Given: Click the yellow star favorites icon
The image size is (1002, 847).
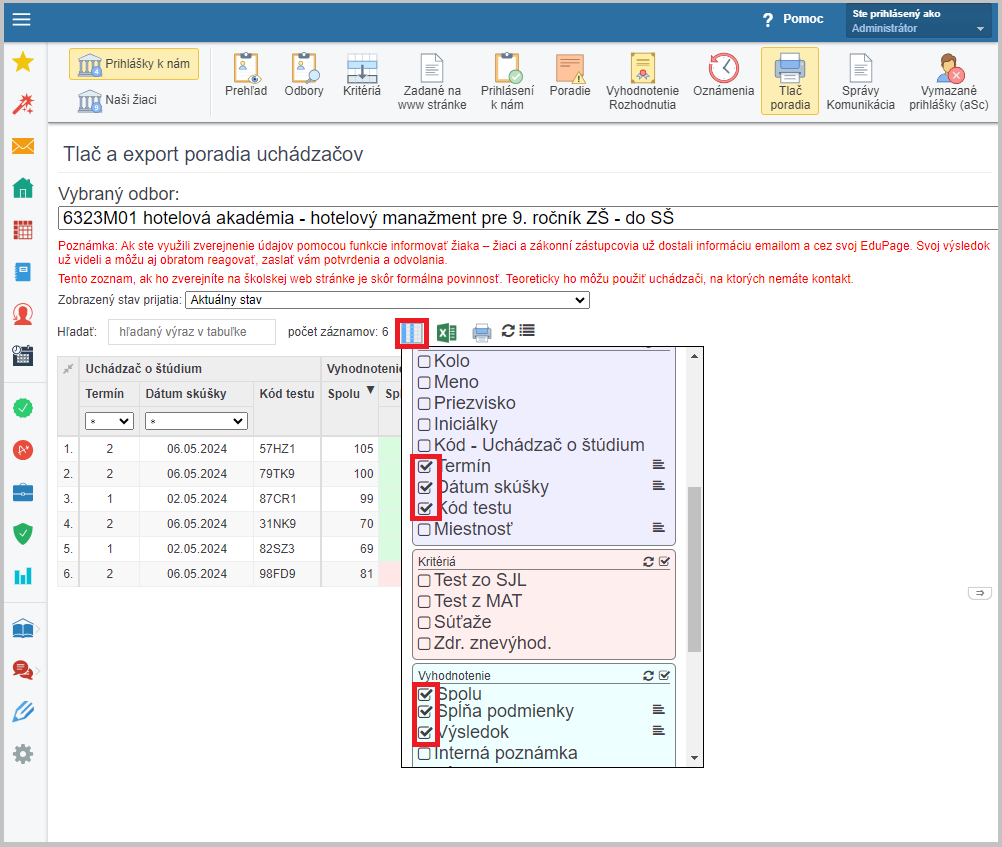Looking at the screenshot, I should (23, 62).
